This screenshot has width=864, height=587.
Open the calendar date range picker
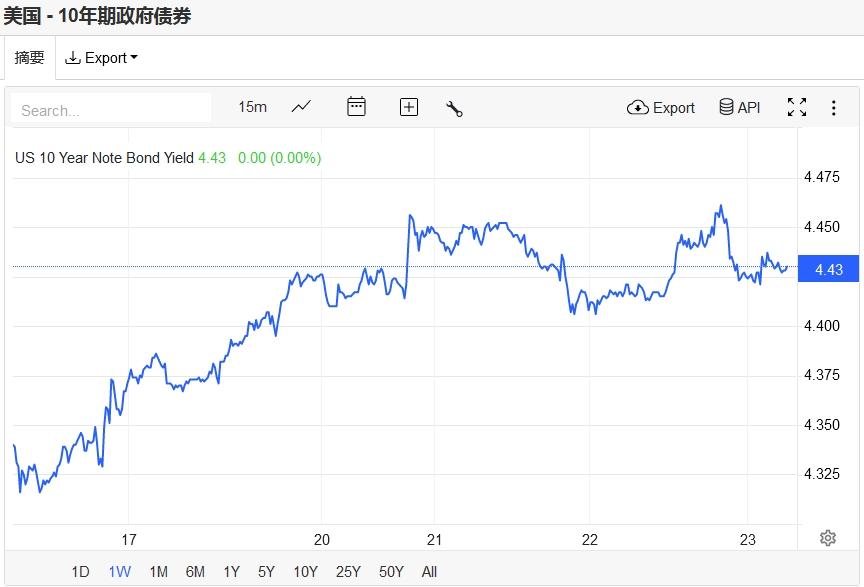(356, 107)
